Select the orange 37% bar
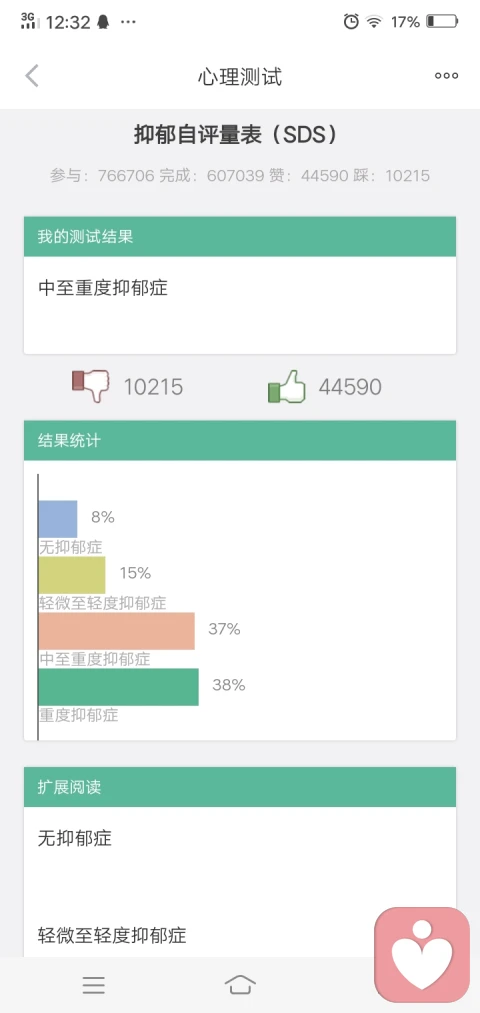 [116, 631]
